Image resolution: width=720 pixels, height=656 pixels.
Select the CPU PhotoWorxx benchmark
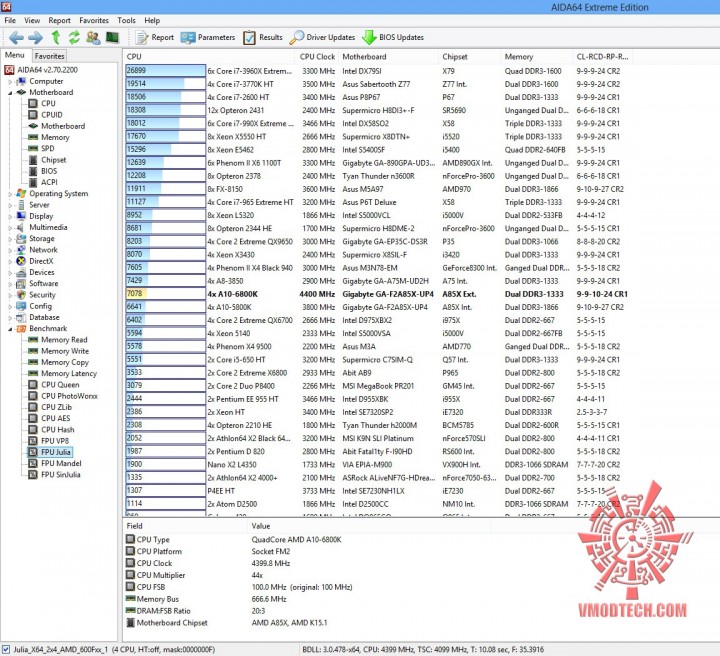(63, 396)
